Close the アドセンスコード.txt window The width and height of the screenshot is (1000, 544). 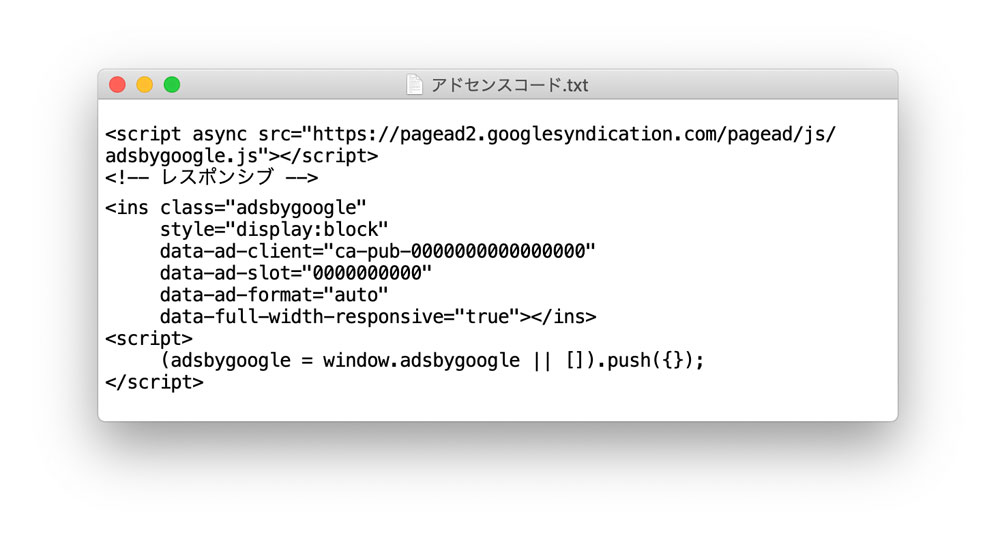tap(117, 85)
